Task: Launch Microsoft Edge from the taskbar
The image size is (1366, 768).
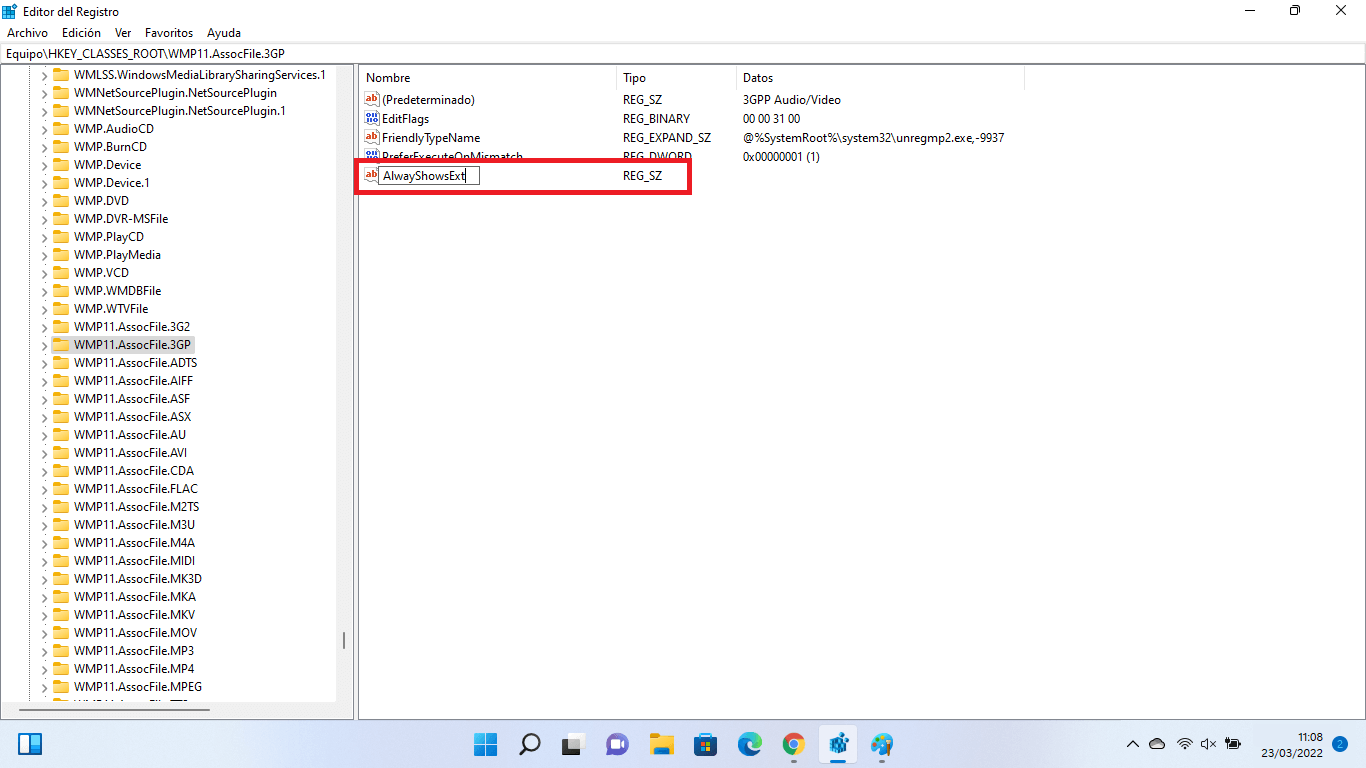Action: click(750, 744)
